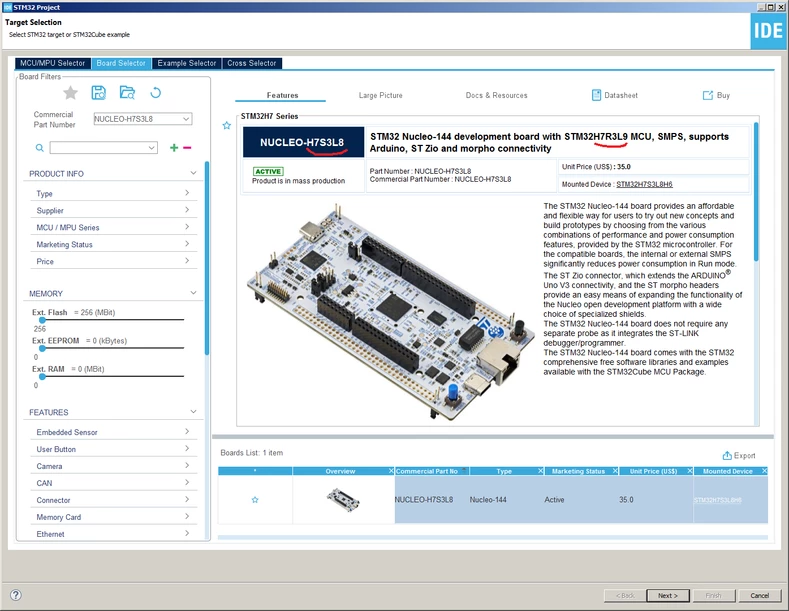Remove the Type column with its X
The width and height of the screenshot is (789, 611).
coord(540,471)
